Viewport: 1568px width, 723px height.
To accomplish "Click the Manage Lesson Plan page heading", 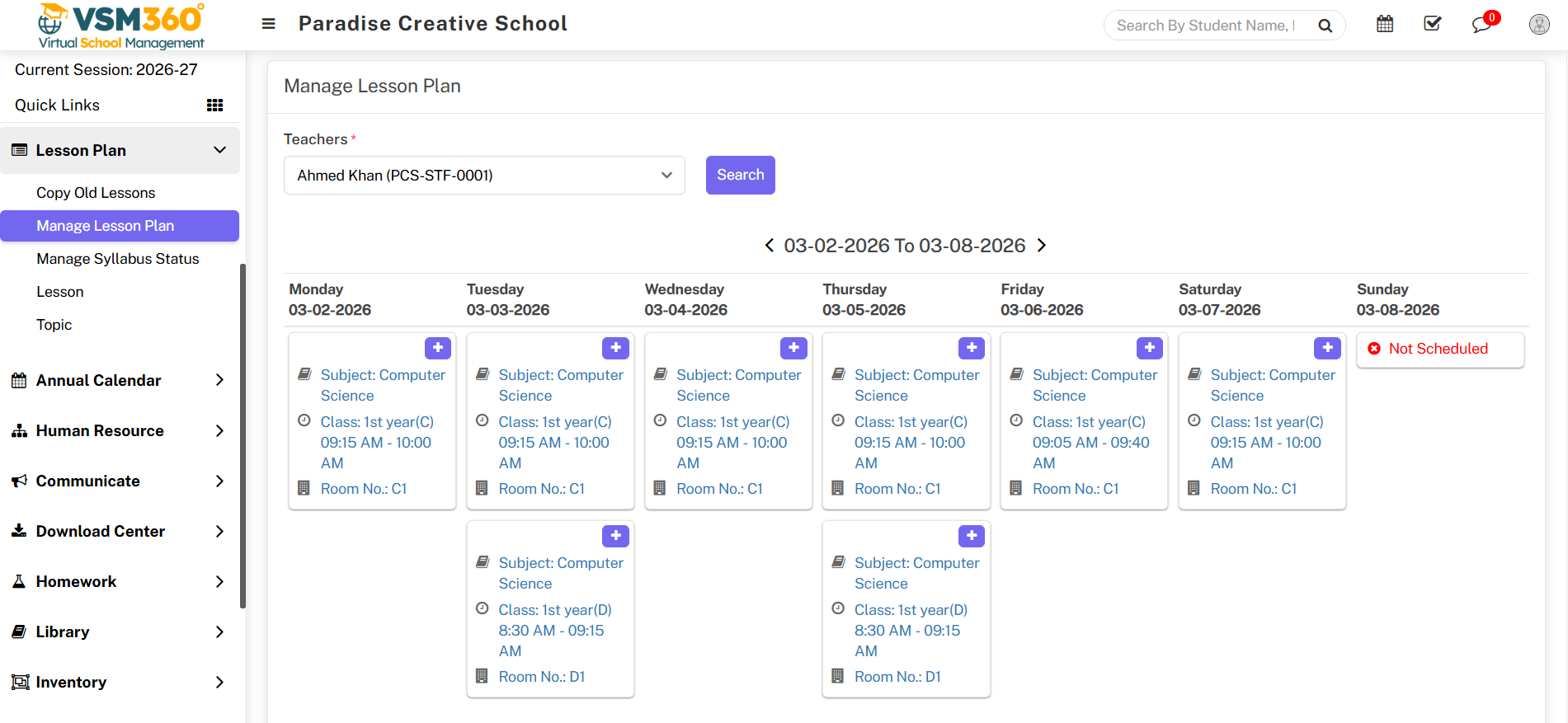I will pyautogui.click(x=372, y=86).
